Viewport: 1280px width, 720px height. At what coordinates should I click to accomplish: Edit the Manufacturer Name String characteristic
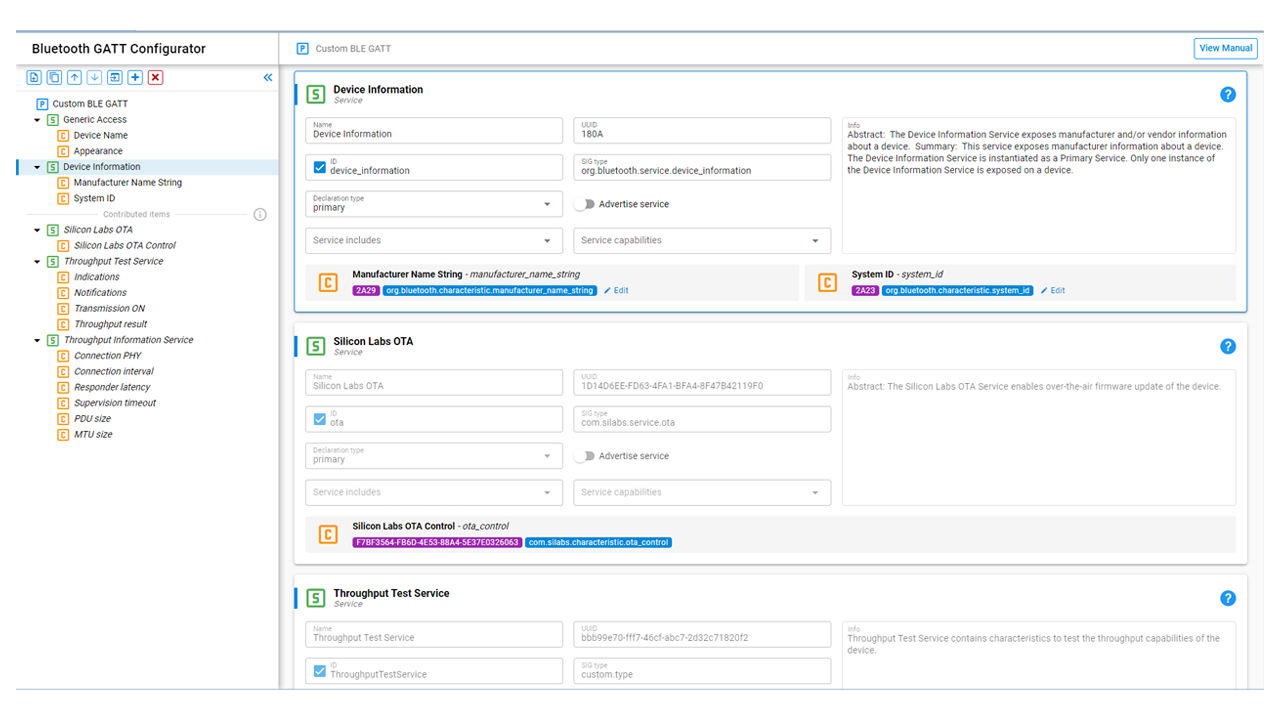[x=616, y=291]
